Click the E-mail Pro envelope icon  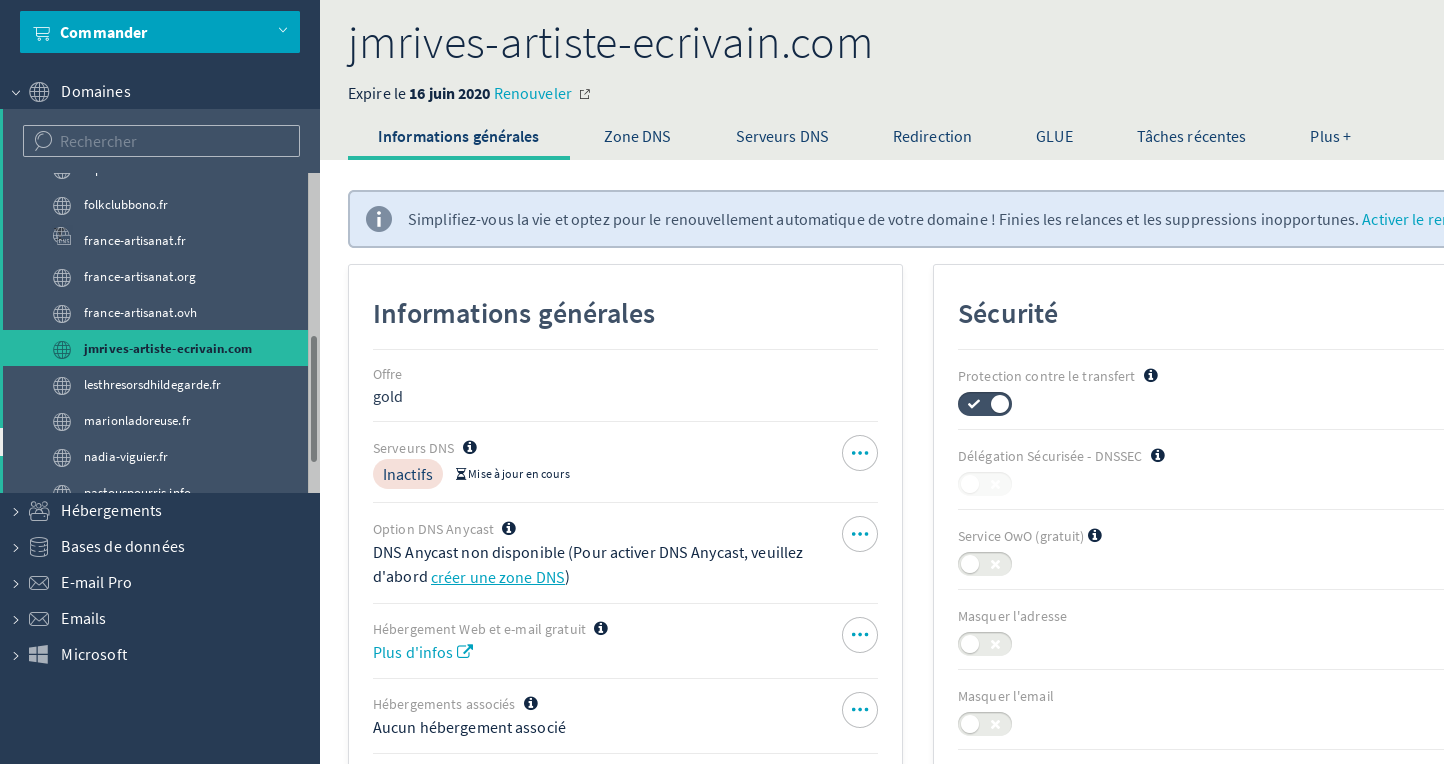click(x=39, y=583)
